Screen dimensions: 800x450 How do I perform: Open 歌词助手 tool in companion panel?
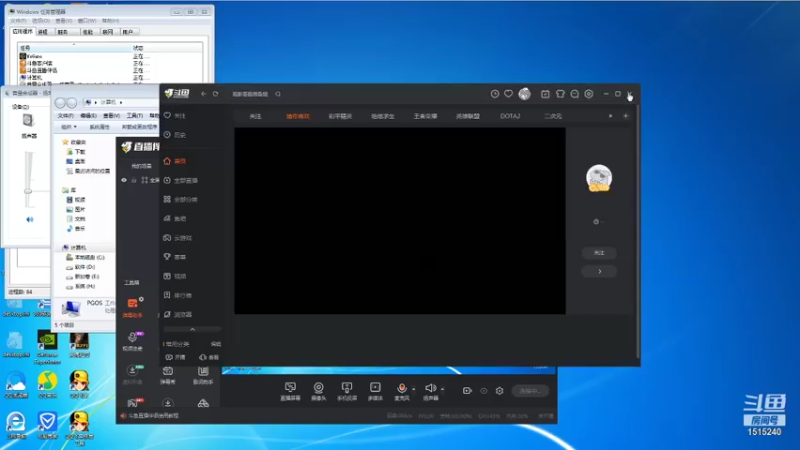(x=203, y=375)
